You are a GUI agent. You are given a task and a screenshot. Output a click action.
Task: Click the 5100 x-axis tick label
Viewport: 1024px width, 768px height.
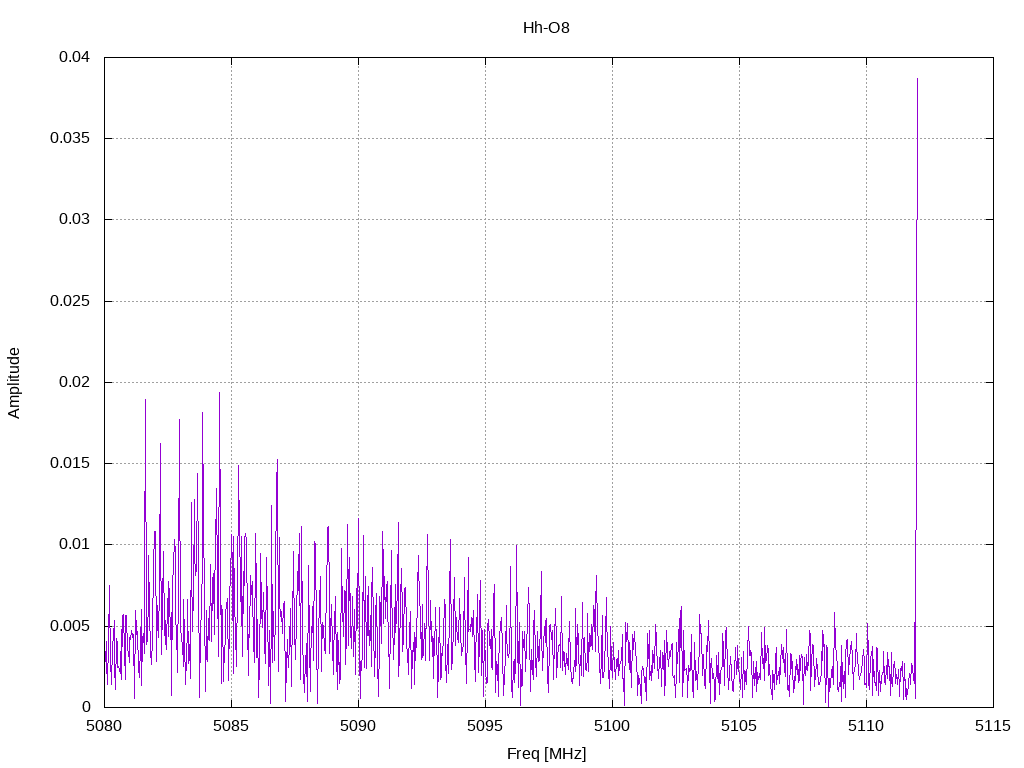612,726
